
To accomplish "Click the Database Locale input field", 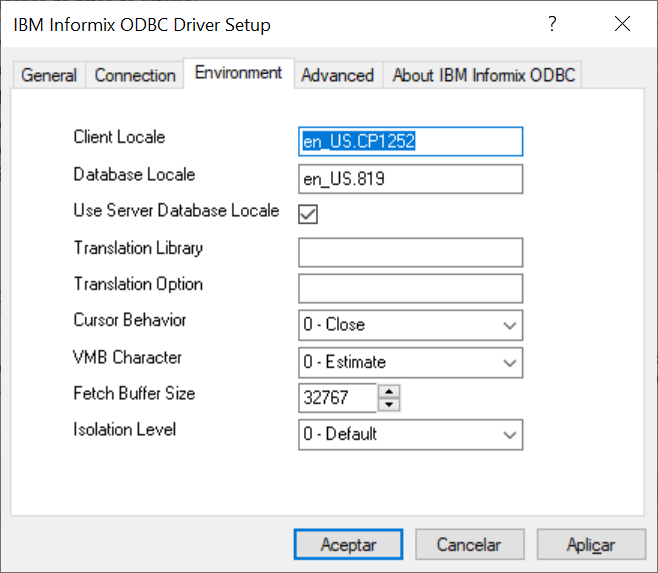I will tap(410, 179).
